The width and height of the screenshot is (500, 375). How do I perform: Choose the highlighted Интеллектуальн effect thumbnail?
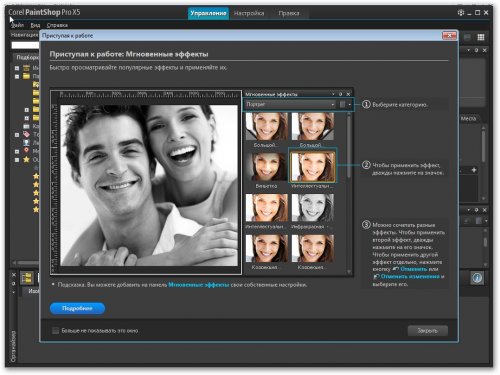pos(313,166)
